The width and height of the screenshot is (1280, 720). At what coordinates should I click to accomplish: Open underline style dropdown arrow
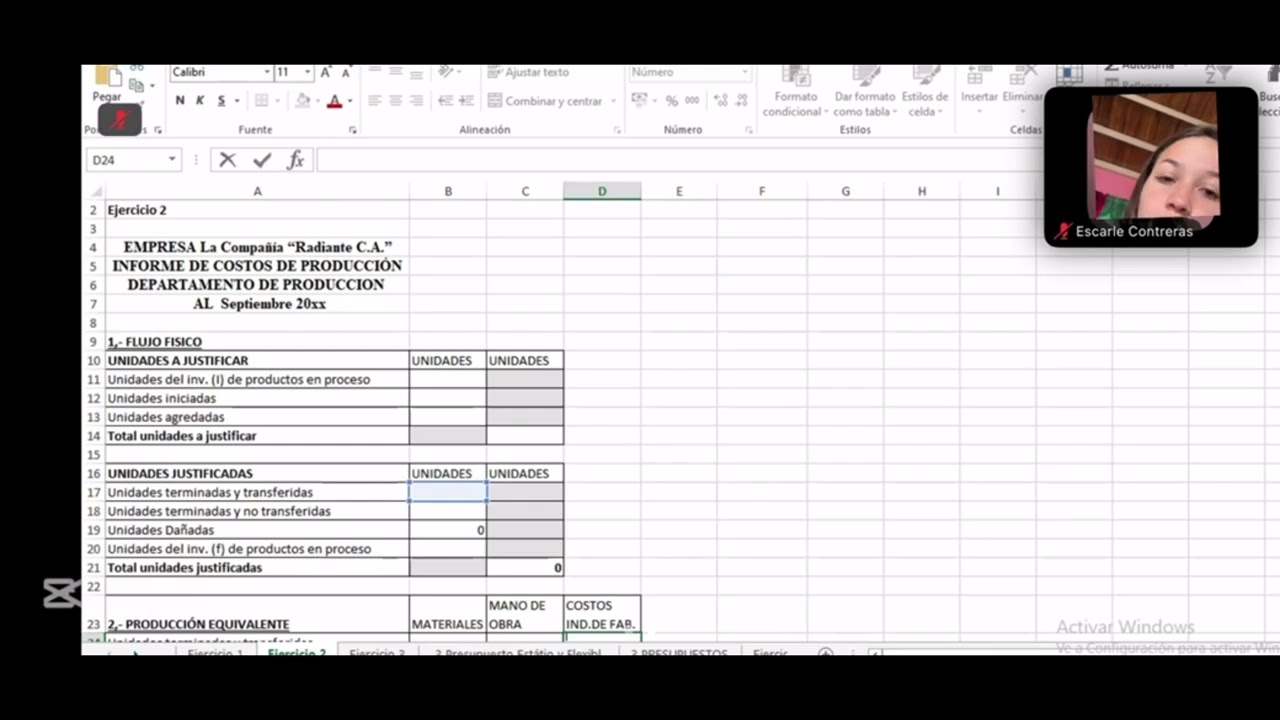[237, 101]
